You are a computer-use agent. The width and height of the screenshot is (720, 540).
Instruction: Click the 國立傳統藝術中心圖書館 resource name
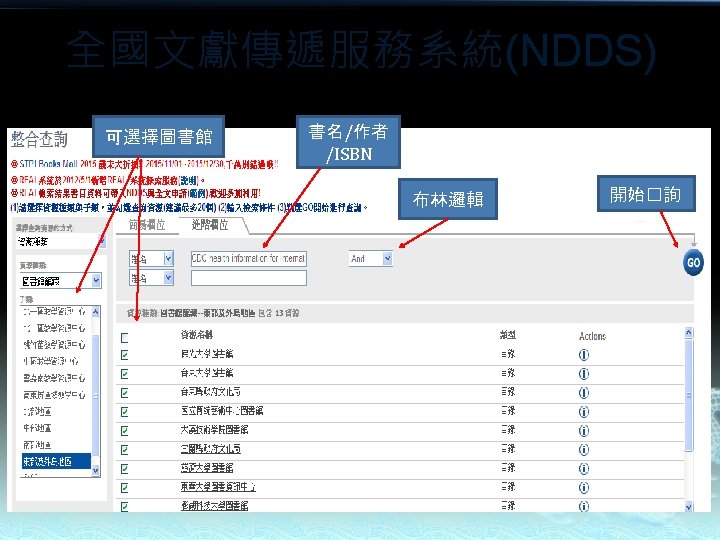[x=222, y=411]
